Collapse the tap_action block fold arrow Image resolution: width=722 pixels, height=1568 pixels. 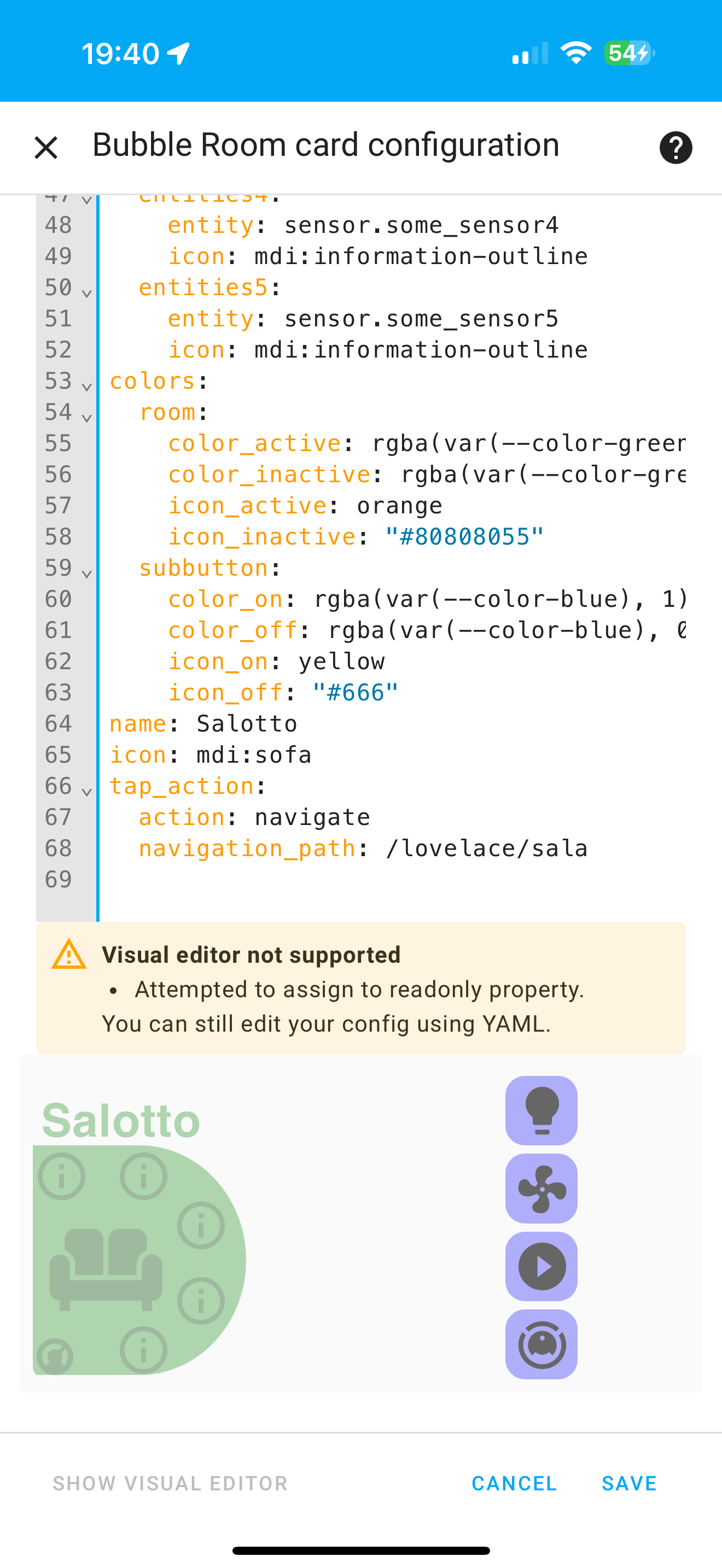(86, 791)
